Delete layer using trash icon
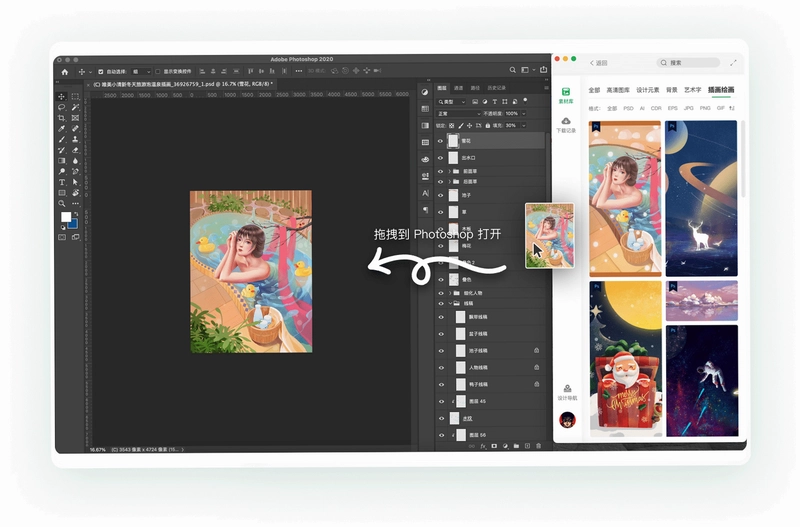Viewport: 800px width, 527px height. point(538,446)
